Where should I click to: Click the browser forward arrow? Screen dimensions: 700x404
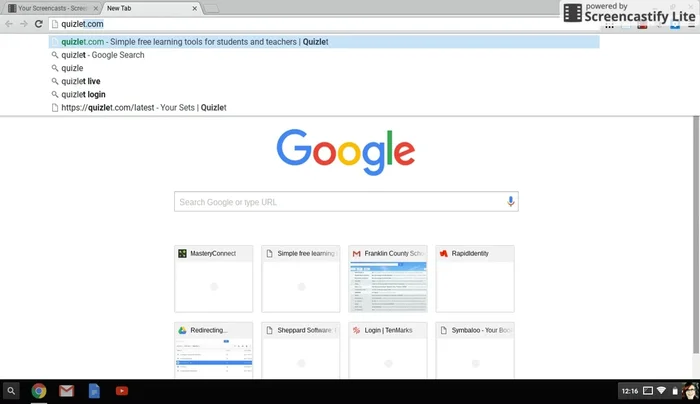24,23
